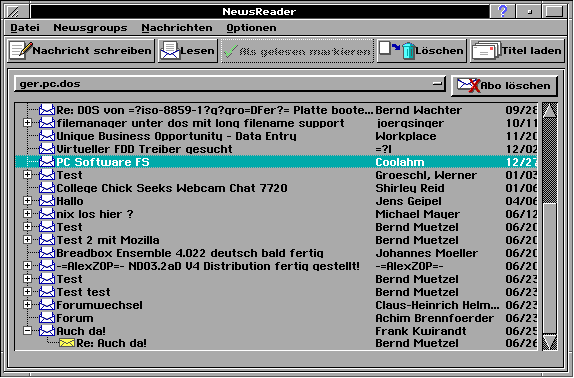
Task: Click the pencil icon on Nachricht schreiben
Action: pyautogui.click(x=20, y=50)
